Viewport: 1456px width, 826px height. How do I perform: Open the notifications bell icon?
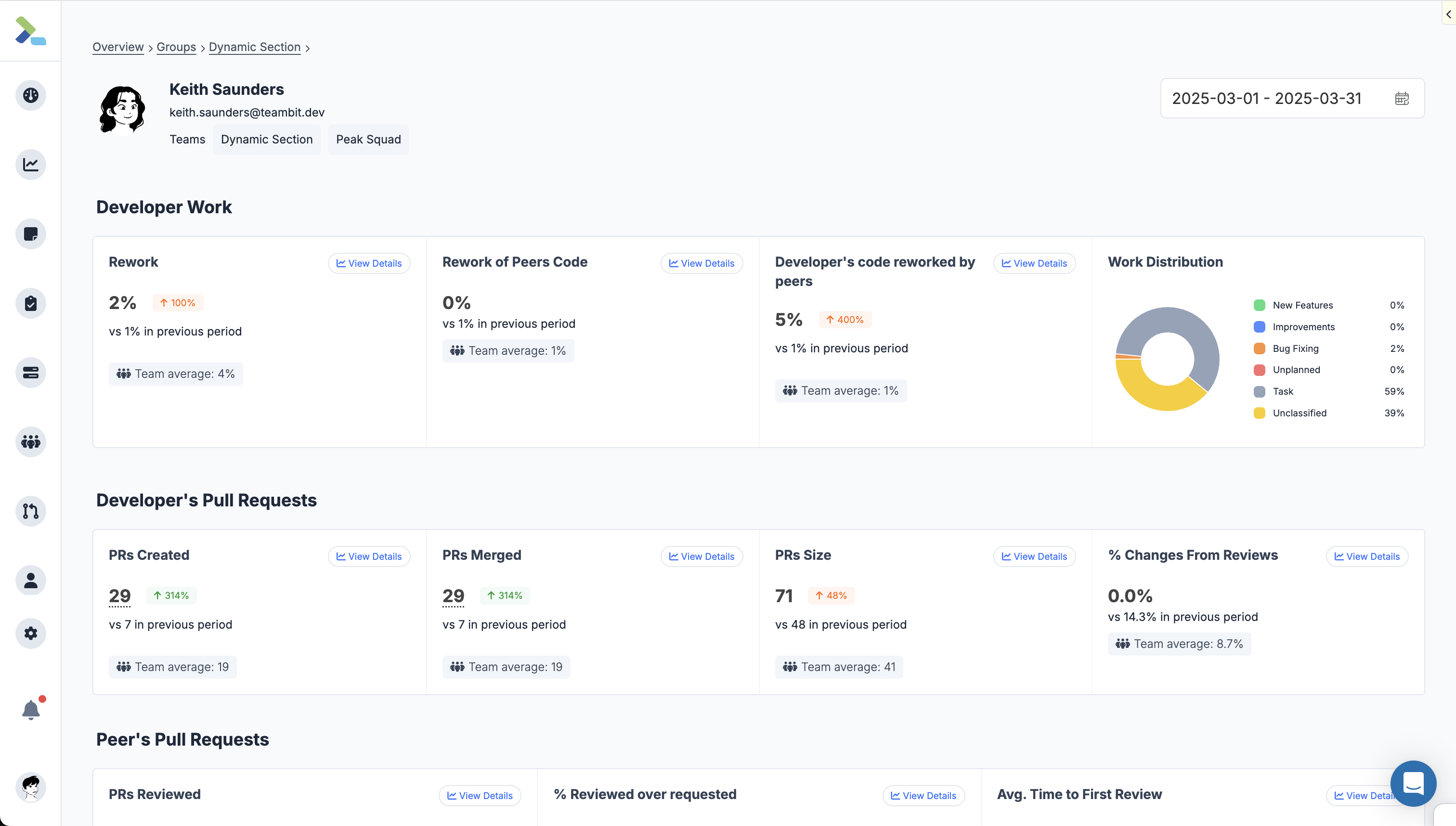click(31, 710)
